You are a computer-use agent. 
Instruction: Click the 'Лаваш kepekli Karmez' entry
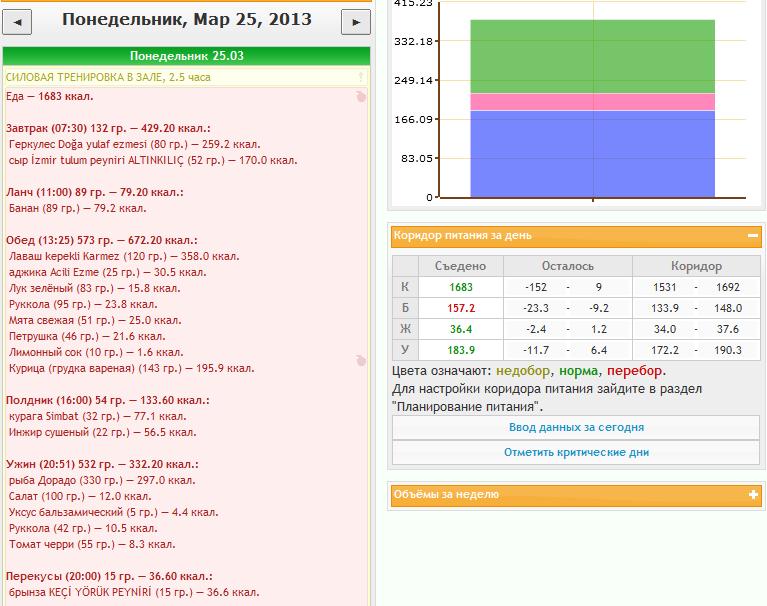pyautogui.click(x=124, y=256)
